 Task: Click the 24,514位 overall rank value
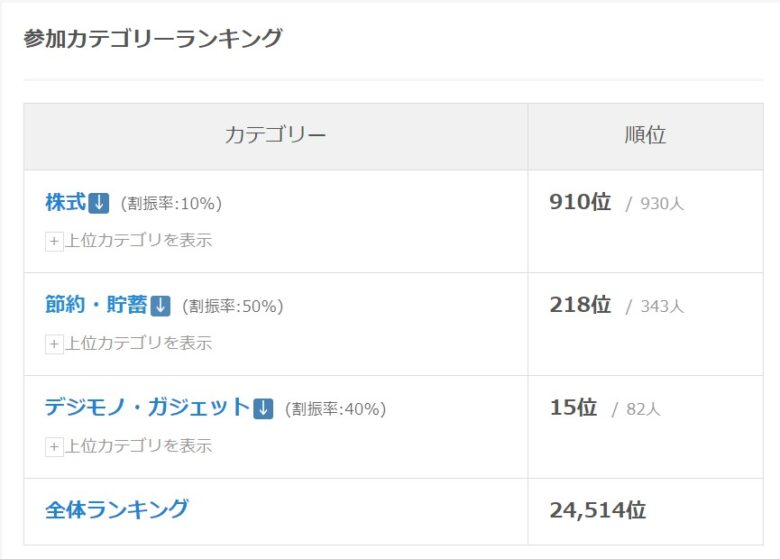tap(598, 510)
